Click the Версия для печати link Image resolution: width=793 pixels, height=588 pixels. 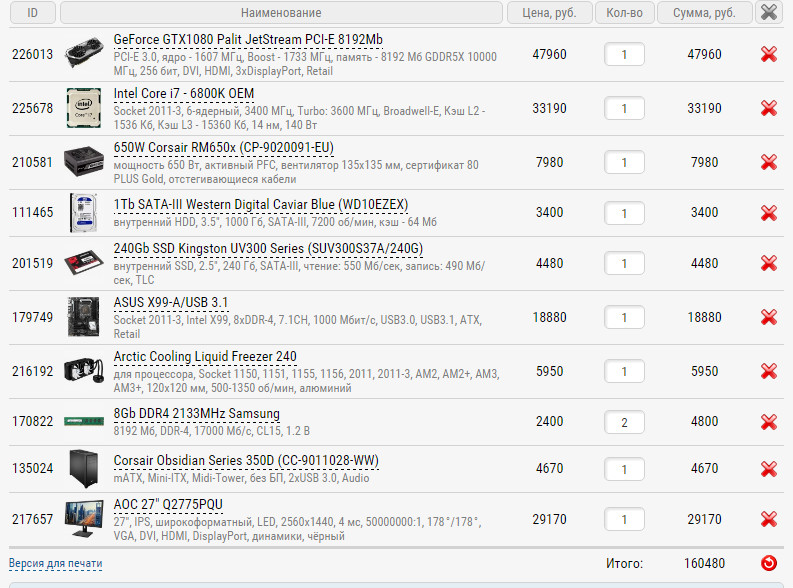tap(56, 563)
